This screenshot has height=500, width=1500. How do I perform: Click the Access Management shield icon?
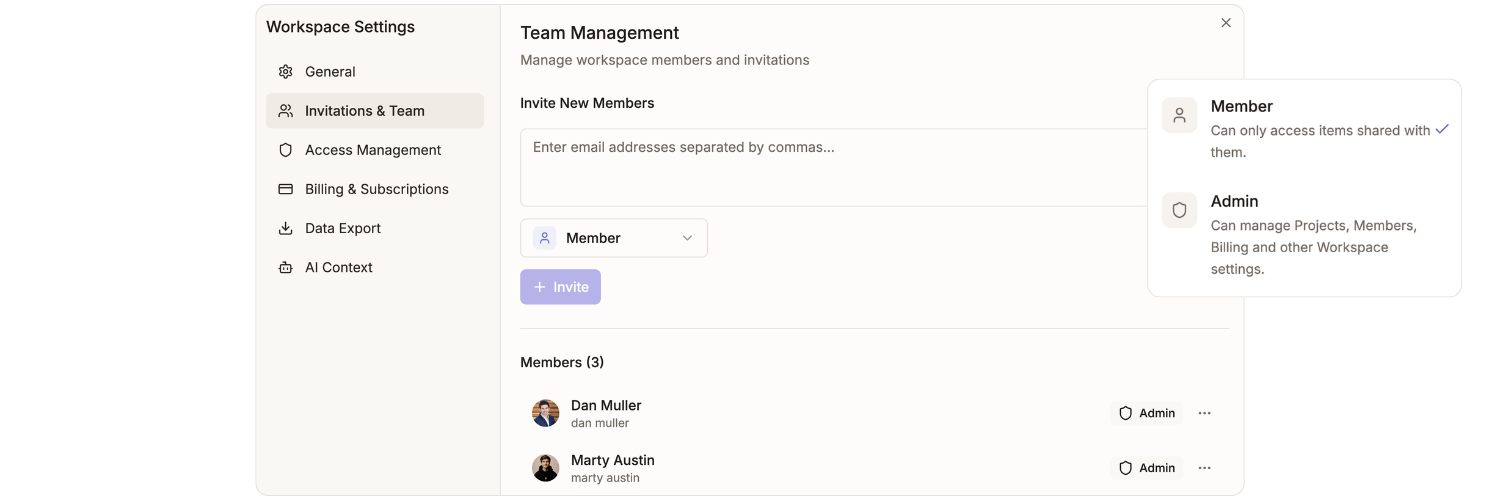pyautogui.click(x=286, y=150)
